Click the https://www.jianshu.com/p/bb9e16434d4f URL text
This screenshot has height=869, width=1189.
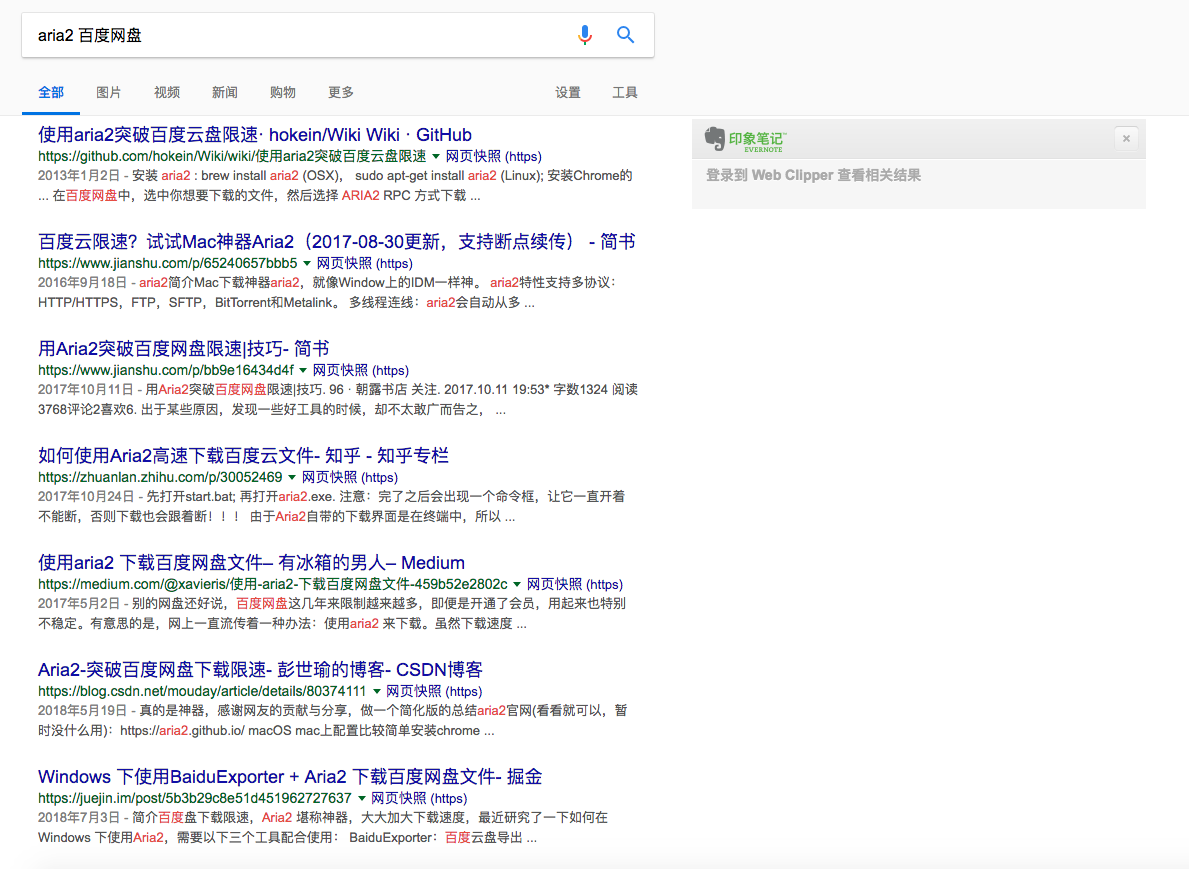(x=166, y=370)
